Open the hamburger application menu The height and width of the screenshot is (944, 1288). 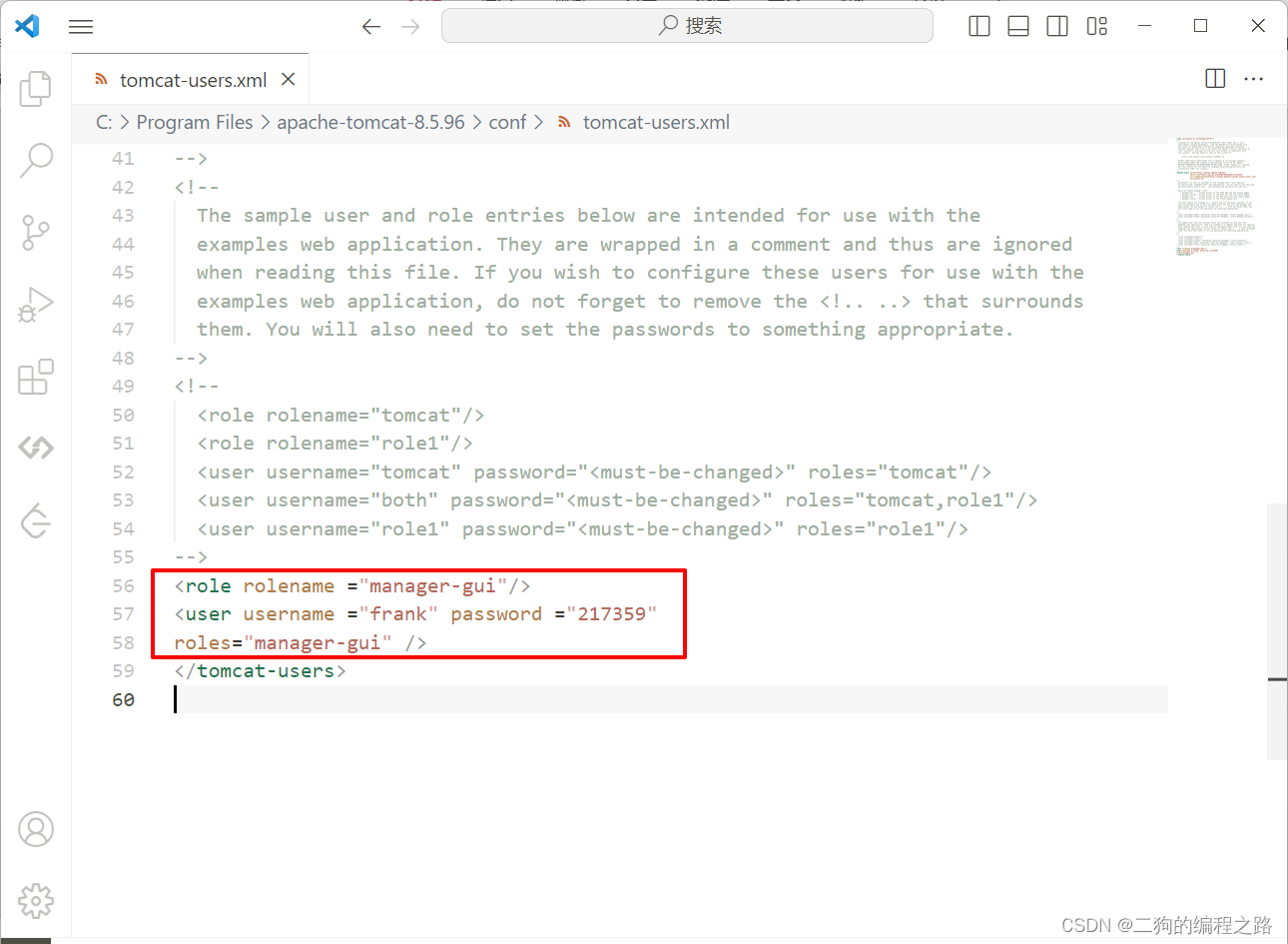tap(81, 26)
